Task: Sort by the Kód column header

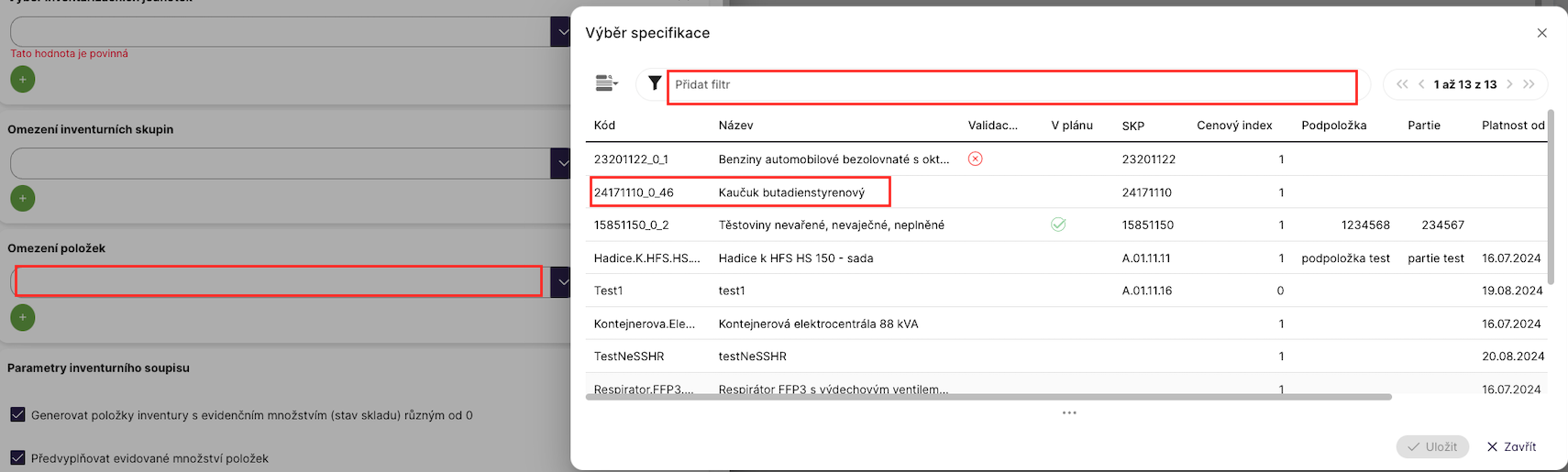Action: 604,126
